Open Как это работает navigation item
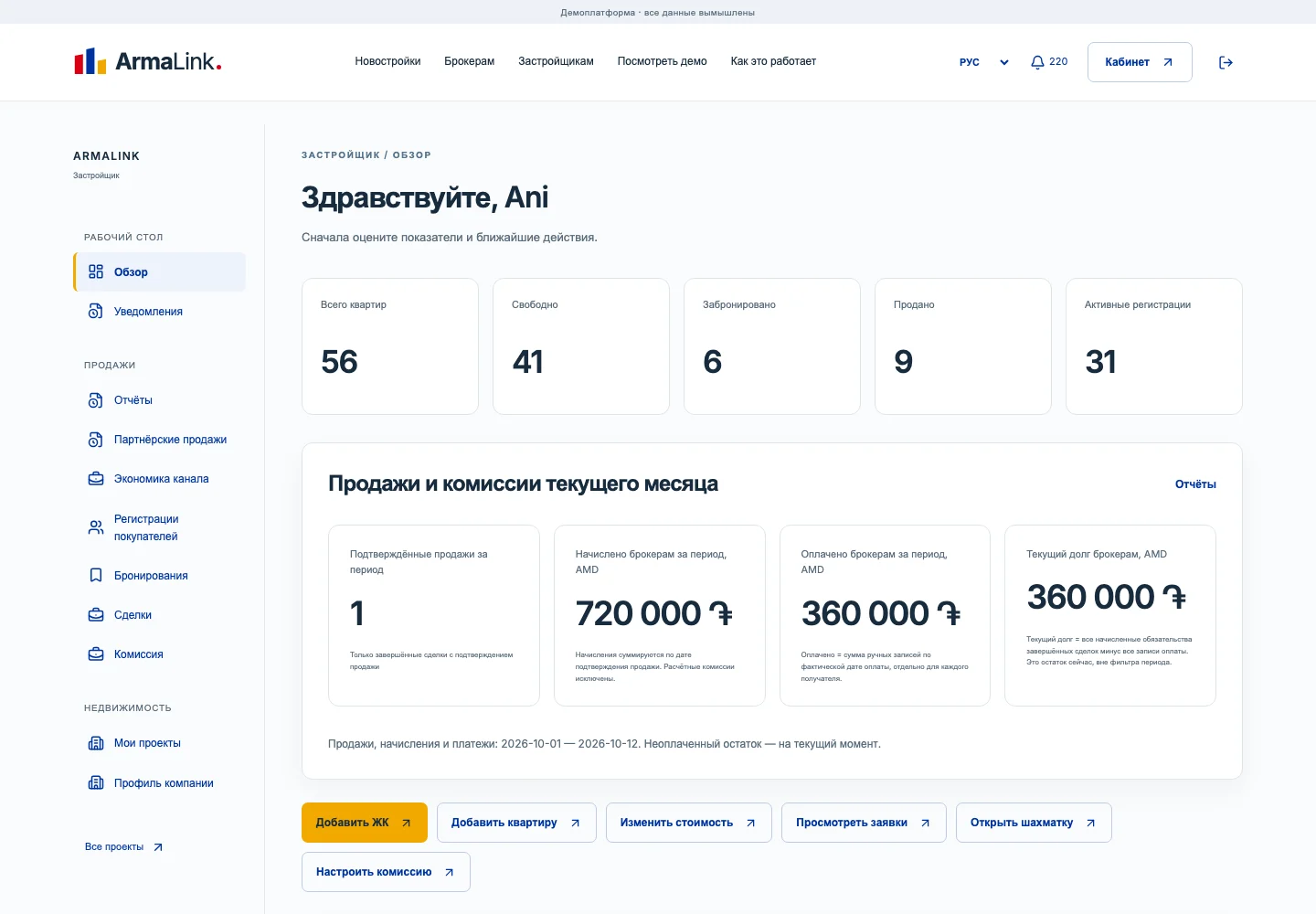This screenshot has width=1316, height=914. [x=773, y=61]
